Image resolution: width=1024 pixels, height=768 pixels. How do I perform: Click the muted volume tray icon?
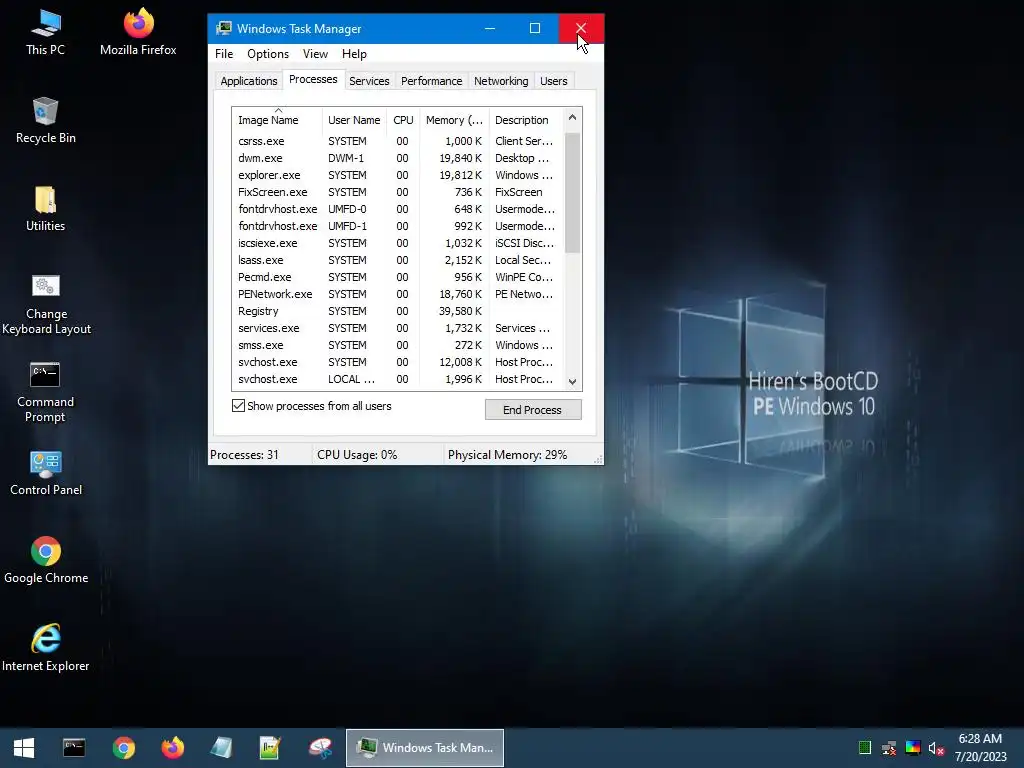point(936,748)
